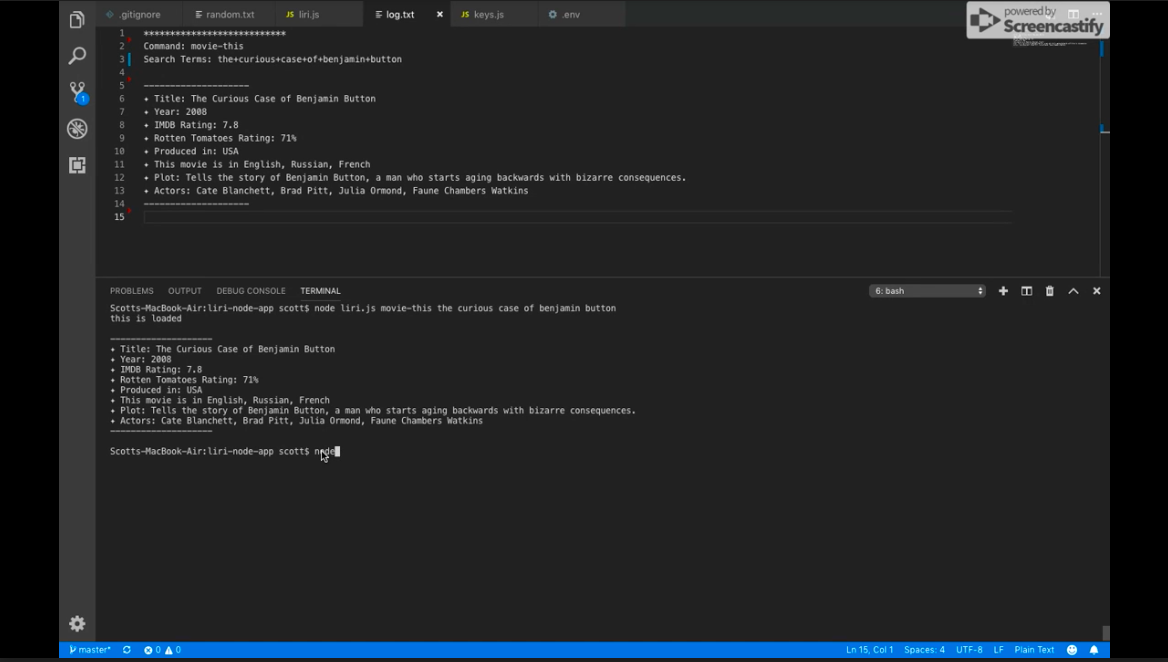Open the Problems panel tab

132,291
